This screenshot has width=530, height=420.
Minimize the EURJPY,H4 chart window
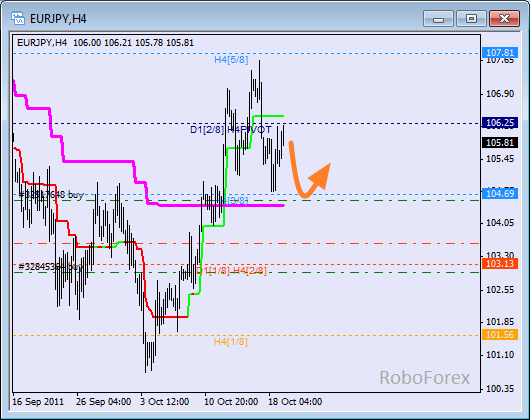tap(438, 18)
